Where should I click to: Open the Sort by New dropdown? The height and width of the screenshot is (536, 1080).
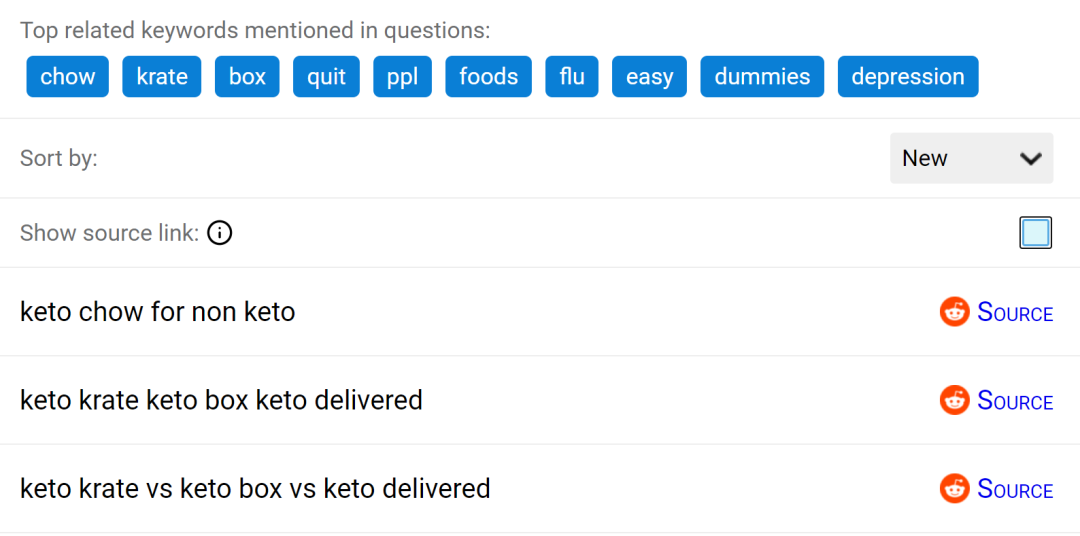click(x=971, y=158)
